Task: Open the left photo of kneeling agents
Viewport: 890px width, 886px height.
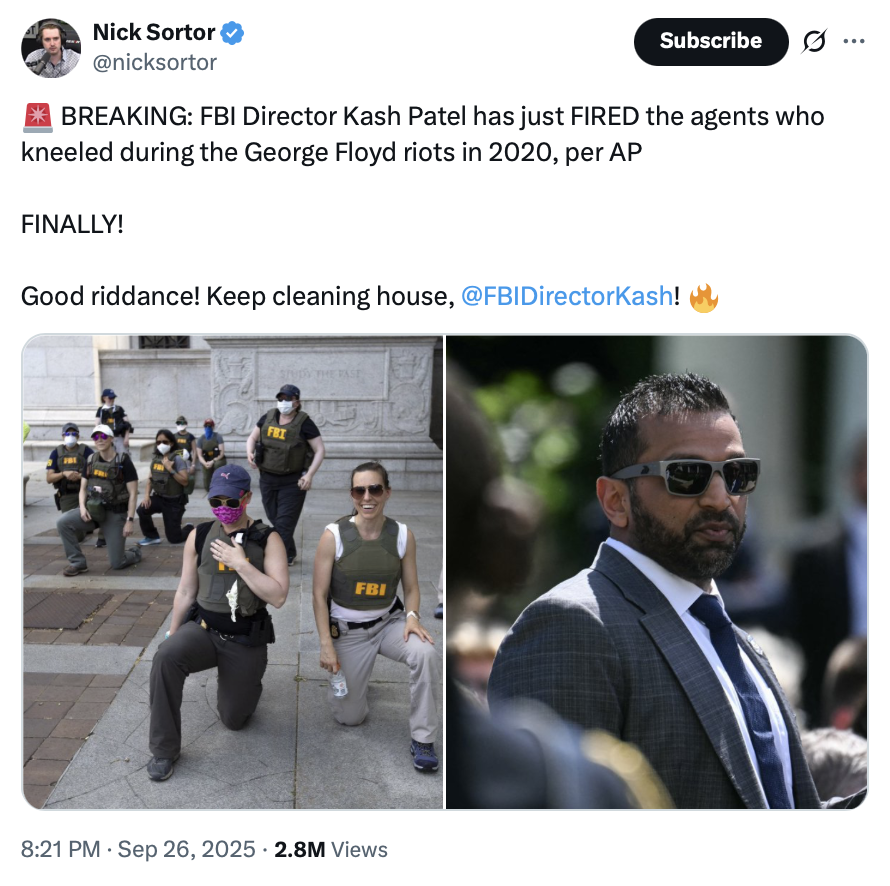Action: tap(233, 572)
